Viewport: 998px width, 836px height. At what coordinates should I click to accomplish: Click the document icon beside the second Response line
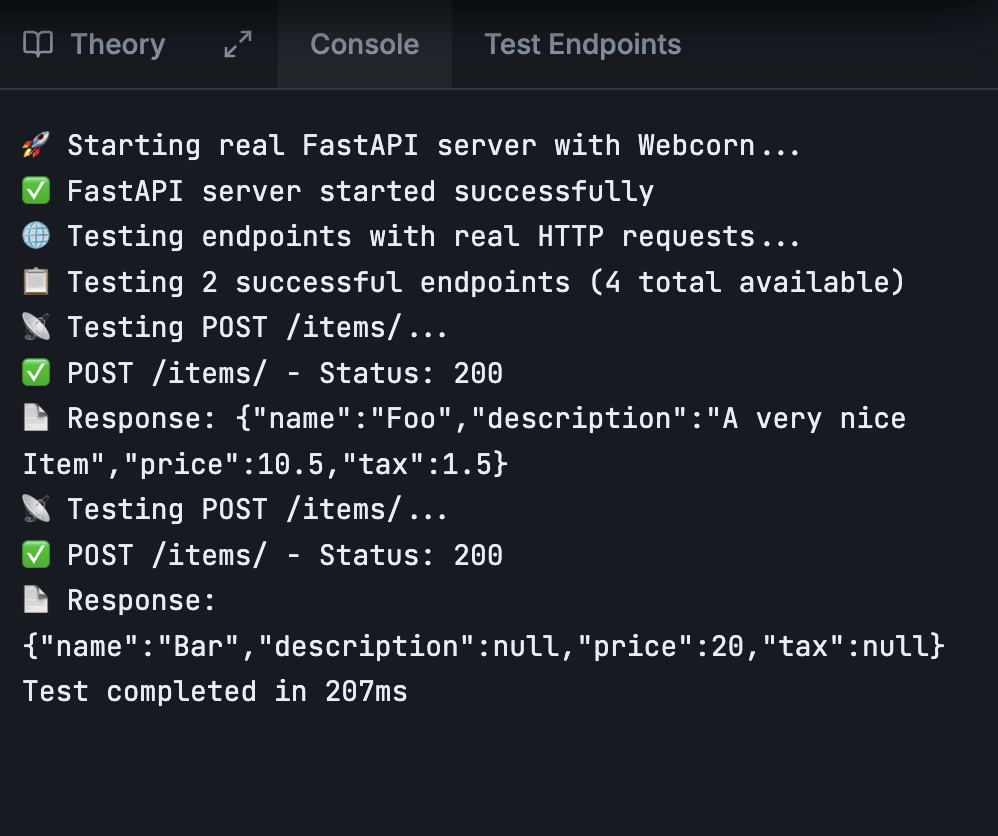pos(36,600)
